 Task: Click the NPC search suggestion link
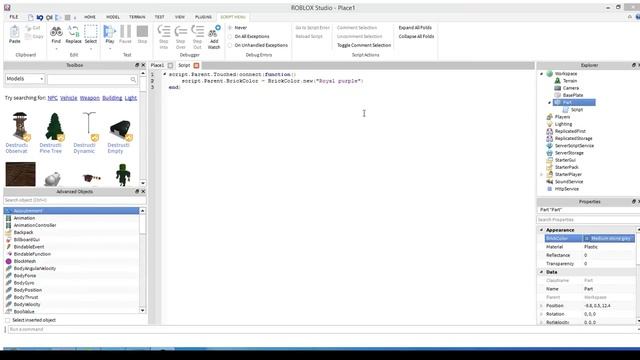point(52,98)
